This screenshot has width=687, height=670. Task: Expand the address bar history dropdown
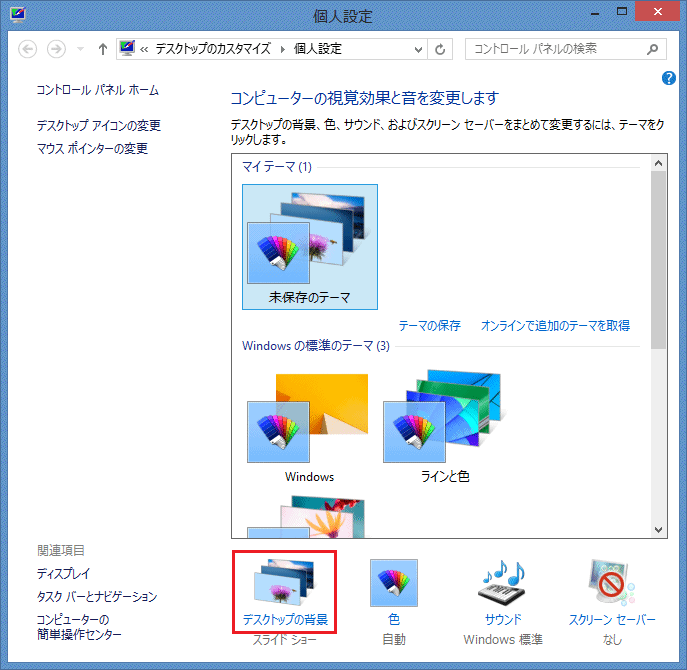click(x=418, y=50)
